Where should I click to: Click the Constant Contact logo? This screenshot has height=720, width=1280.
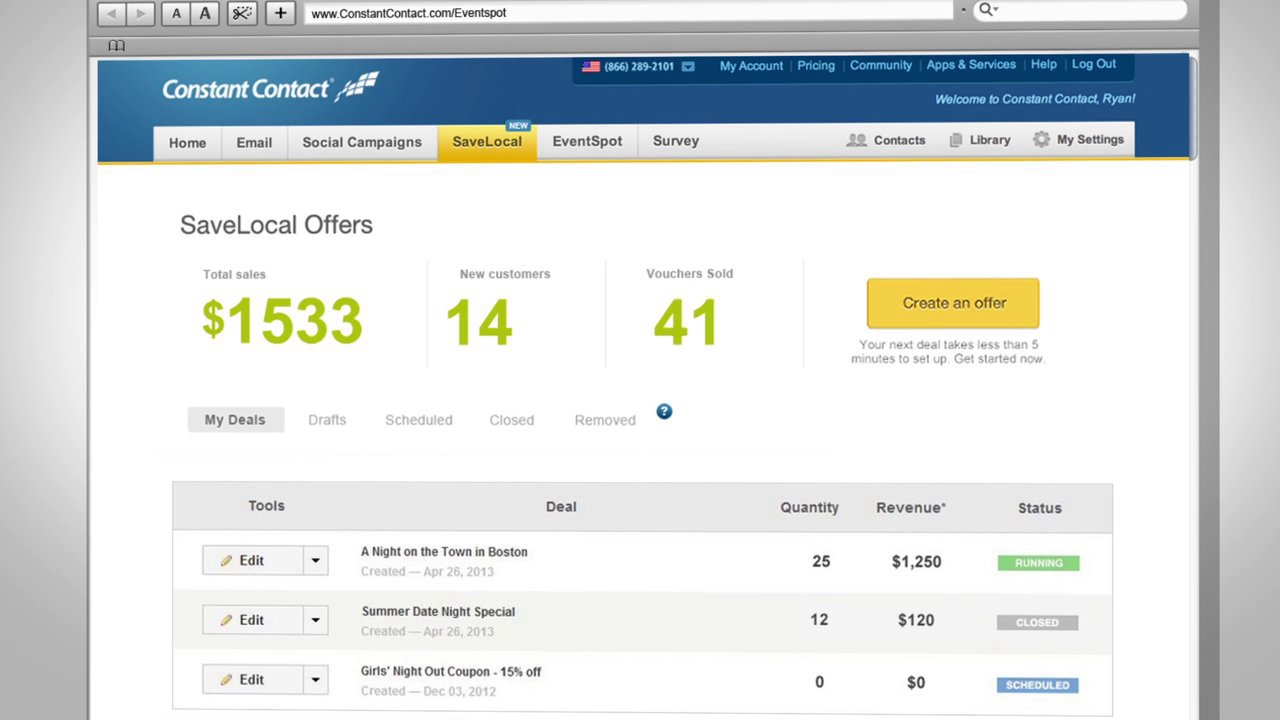(270, 88)
